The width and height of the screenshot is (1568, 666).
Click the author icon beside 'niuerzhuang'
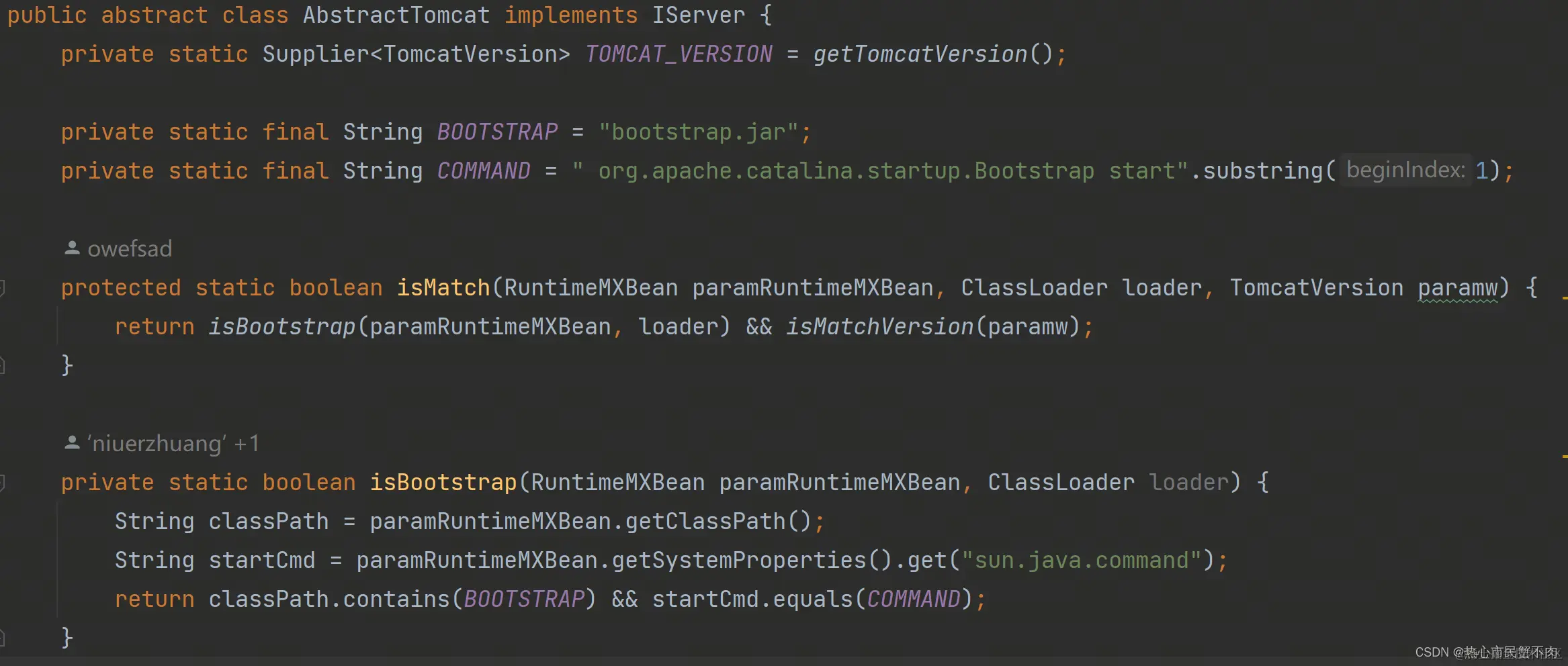tap(72, 443)
